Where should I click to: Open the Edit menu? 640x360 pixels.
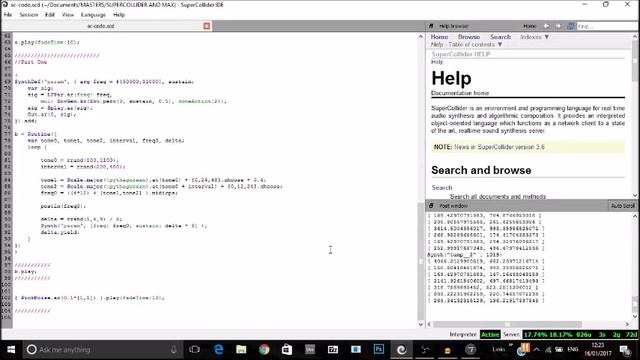(50, 15)
